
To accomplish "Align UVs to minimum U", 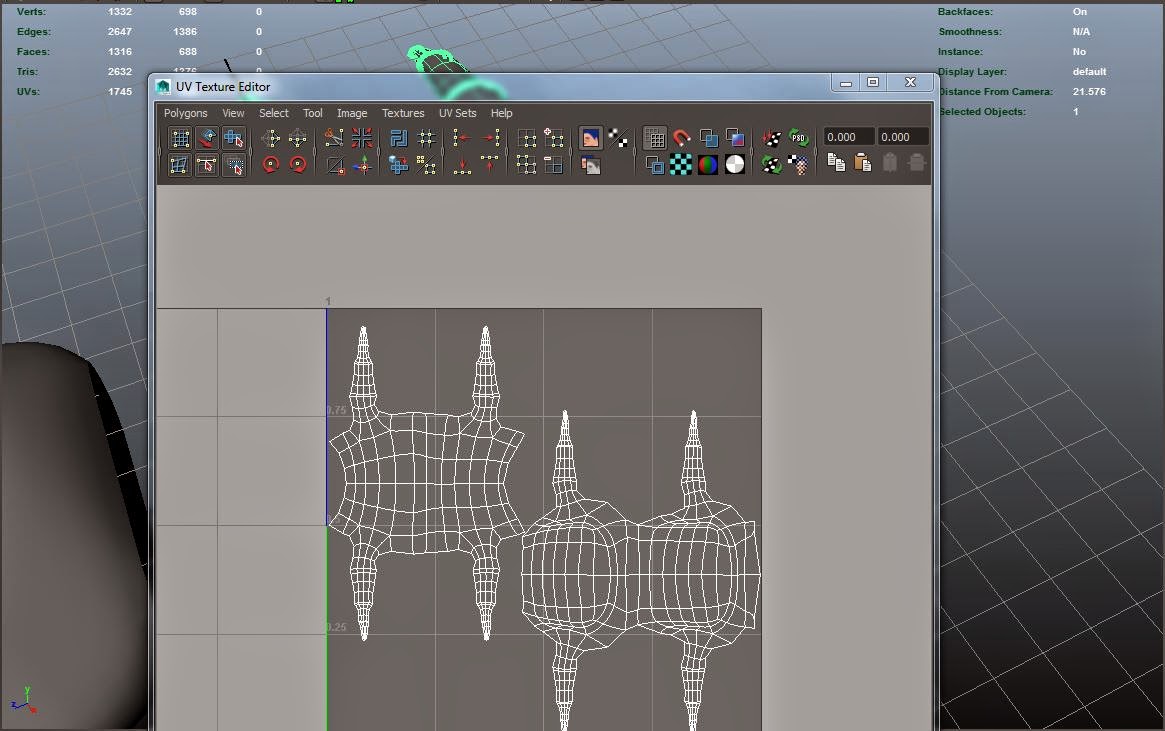I will pos(462,138).
